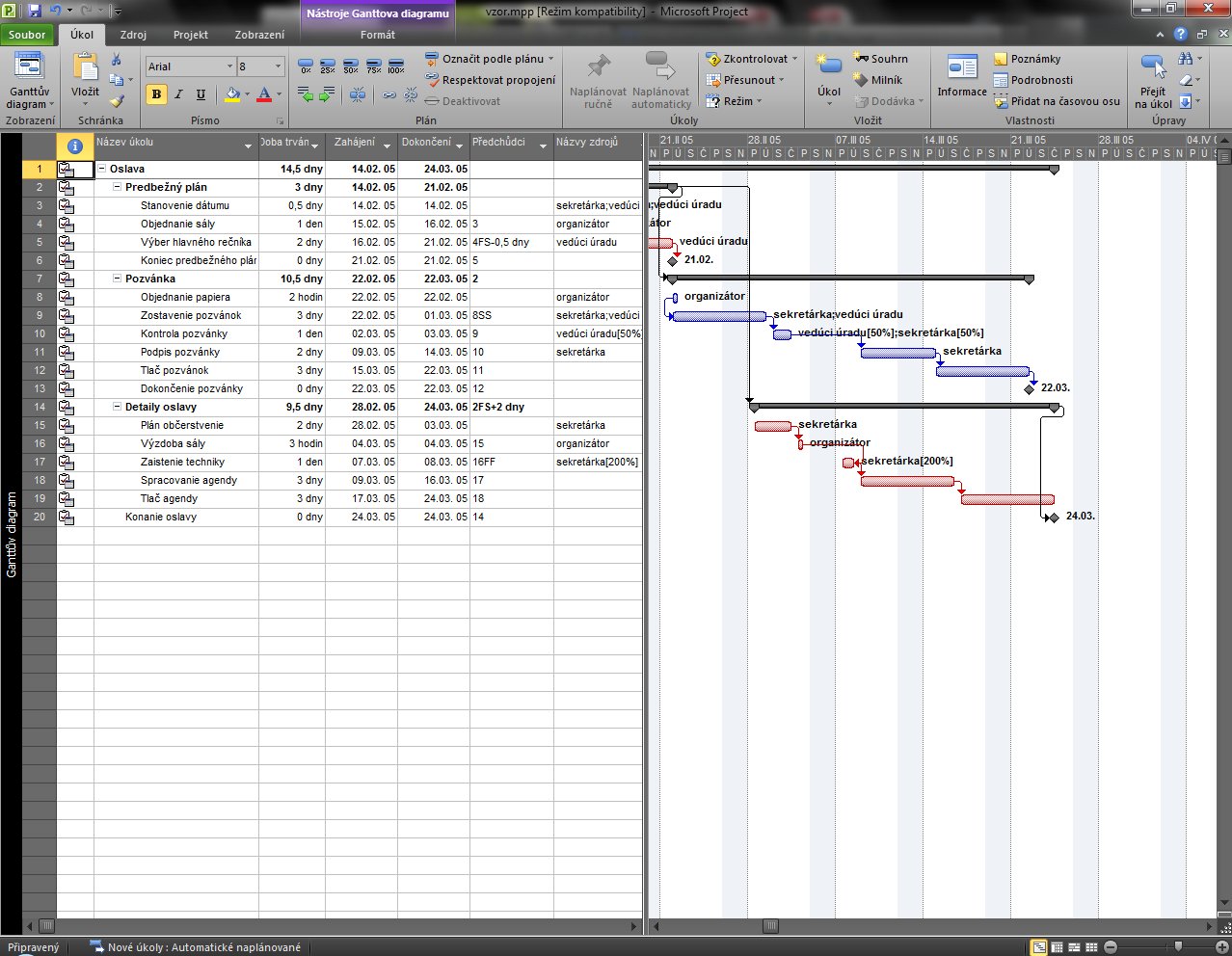Click the Přejít na úkol icon
Viewport: 1232px width, 956px height.
(1153, 67)
